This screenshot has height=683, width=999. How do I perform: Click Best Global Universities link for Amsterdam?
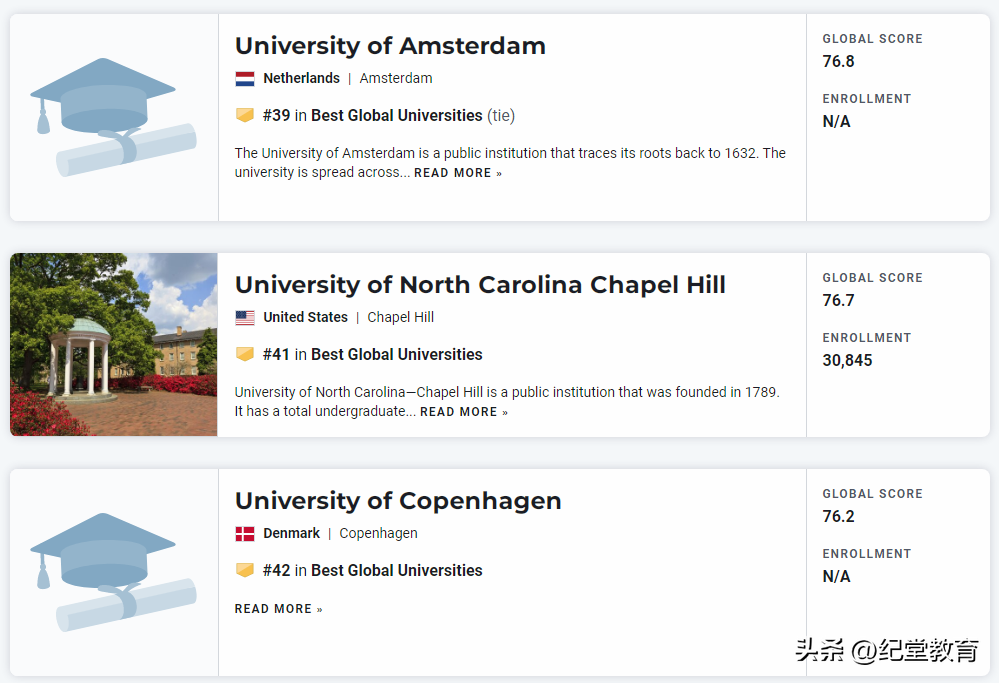(x=397, y=116)
